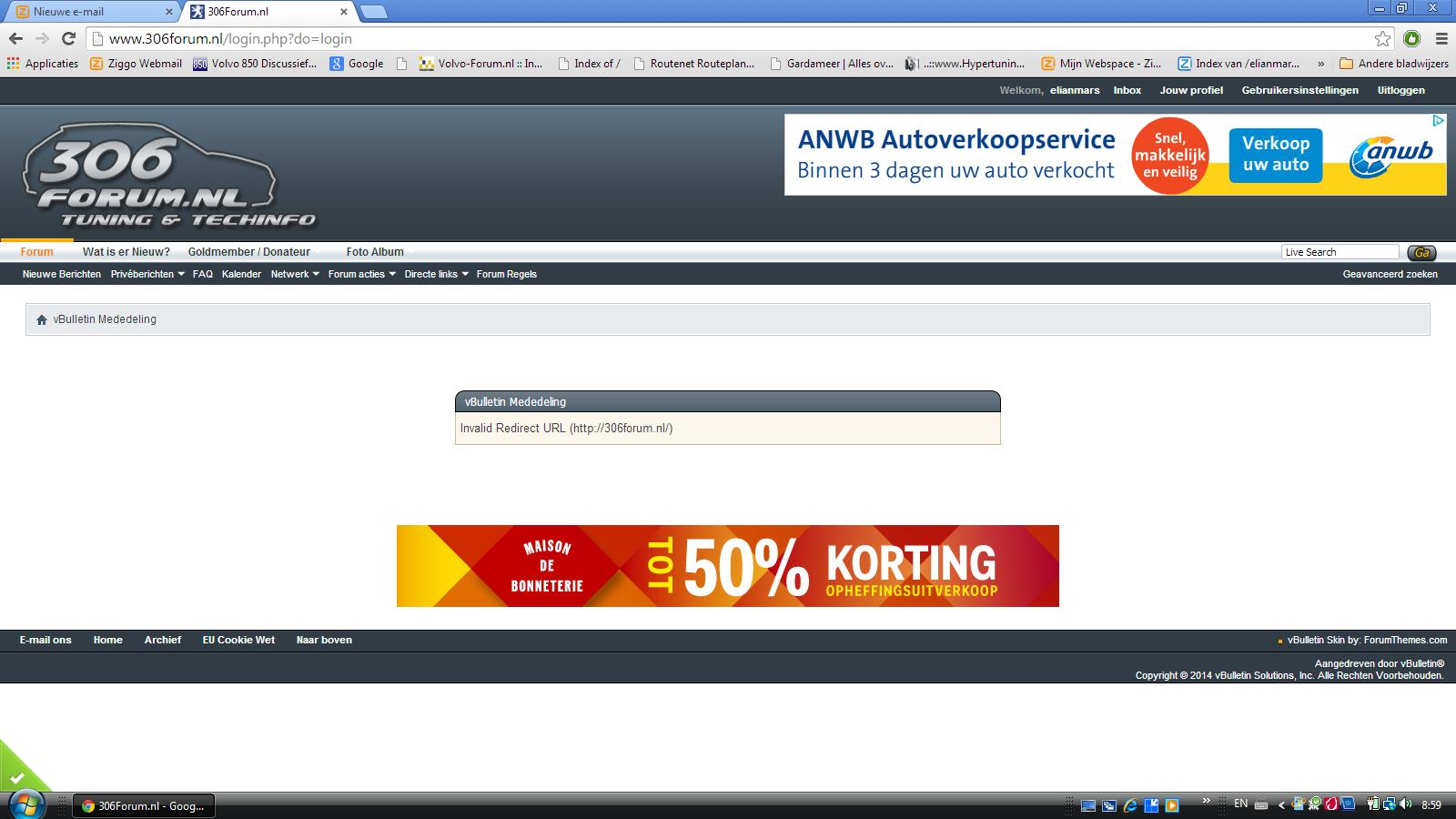Open Gebruikersinstellingen link
Image resolution: width=1456 pixels, height=819 pixels.
1299,90
